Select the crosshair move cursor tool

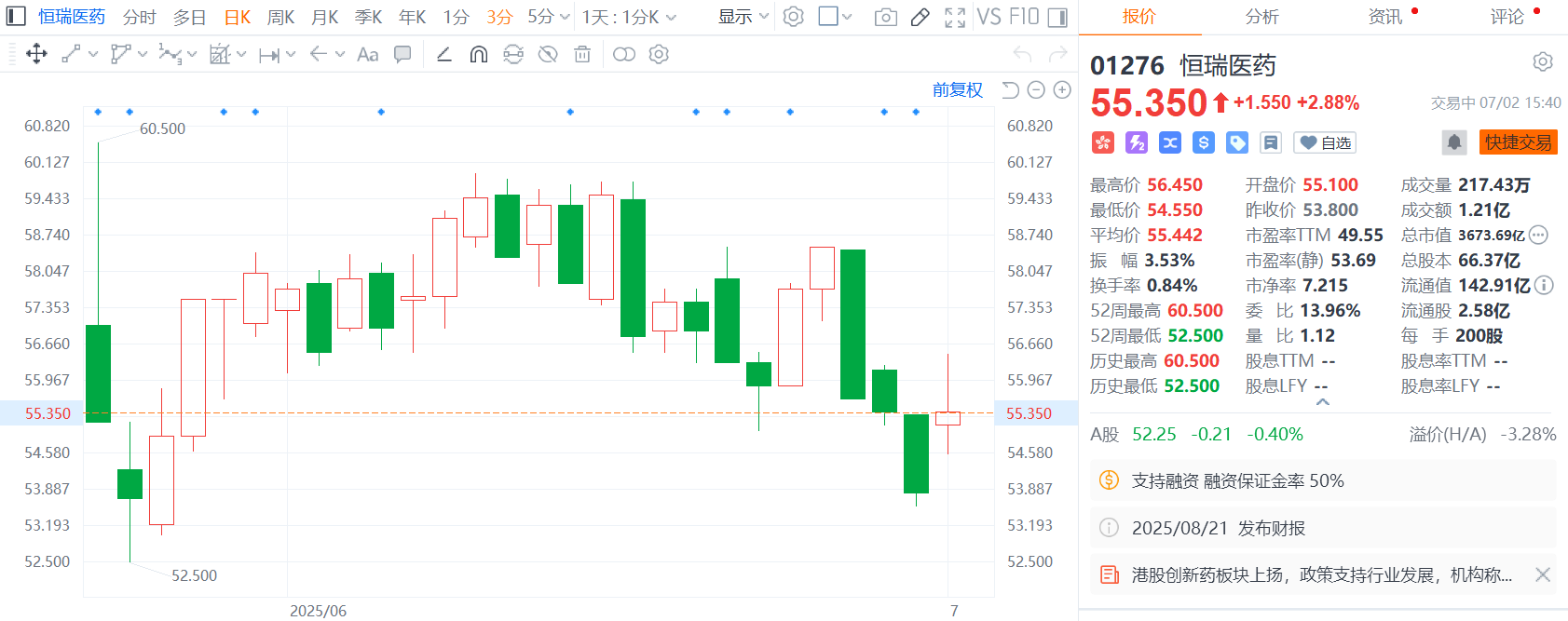[36, 54]
